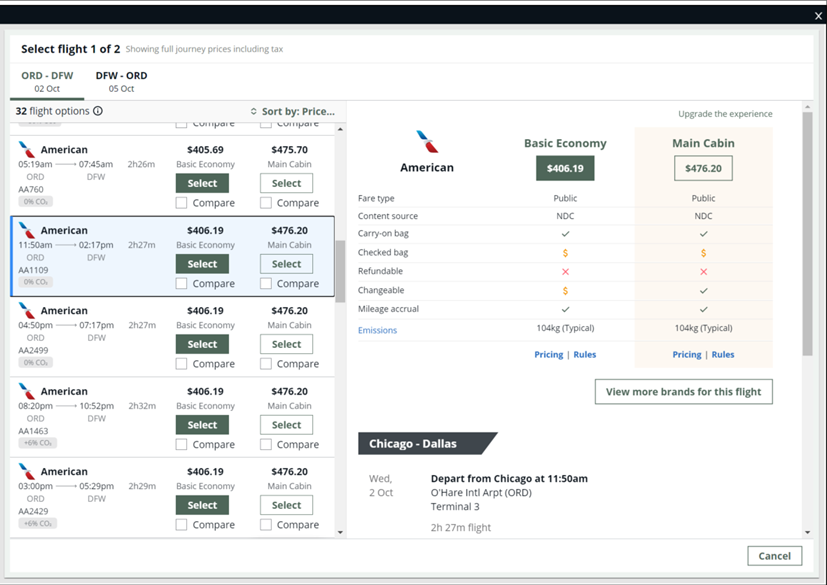Switch to the DFW - ORD 05 Oct tab
This screenshot has width=827, height=585.
point(121,82)
